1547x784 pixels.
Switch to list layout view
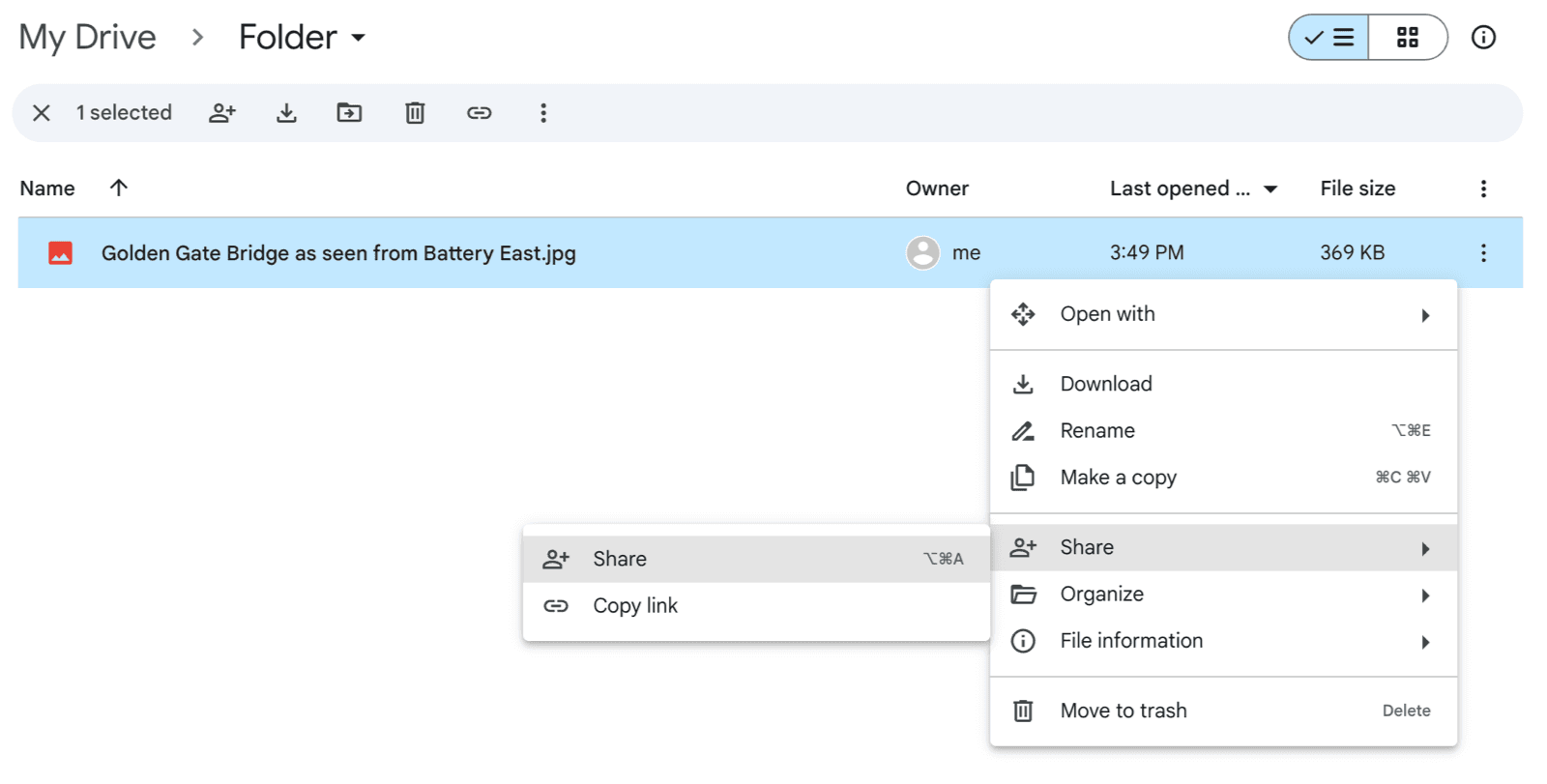(1329, 38)
